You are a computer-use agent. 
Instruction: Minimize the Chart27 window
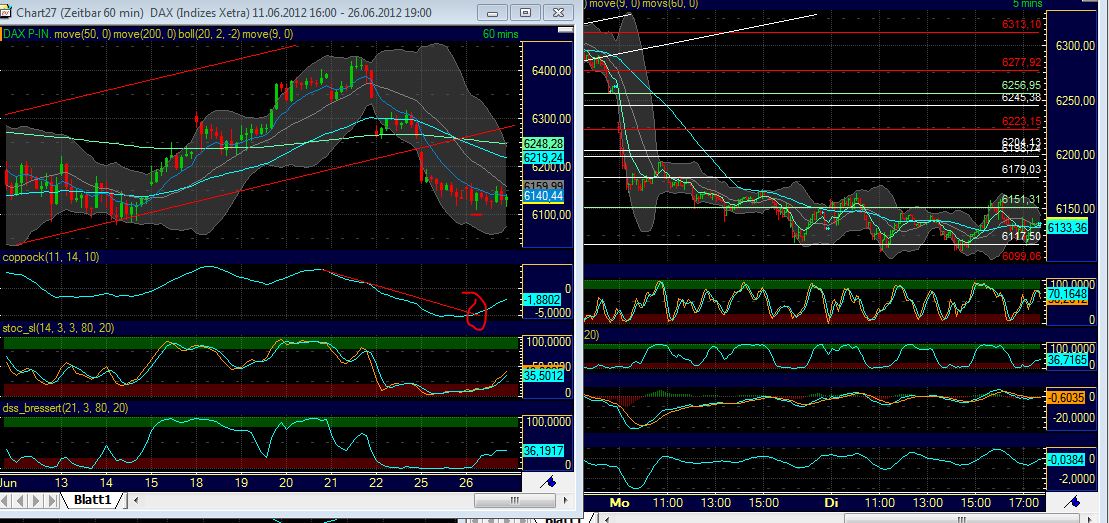(492, 12)
